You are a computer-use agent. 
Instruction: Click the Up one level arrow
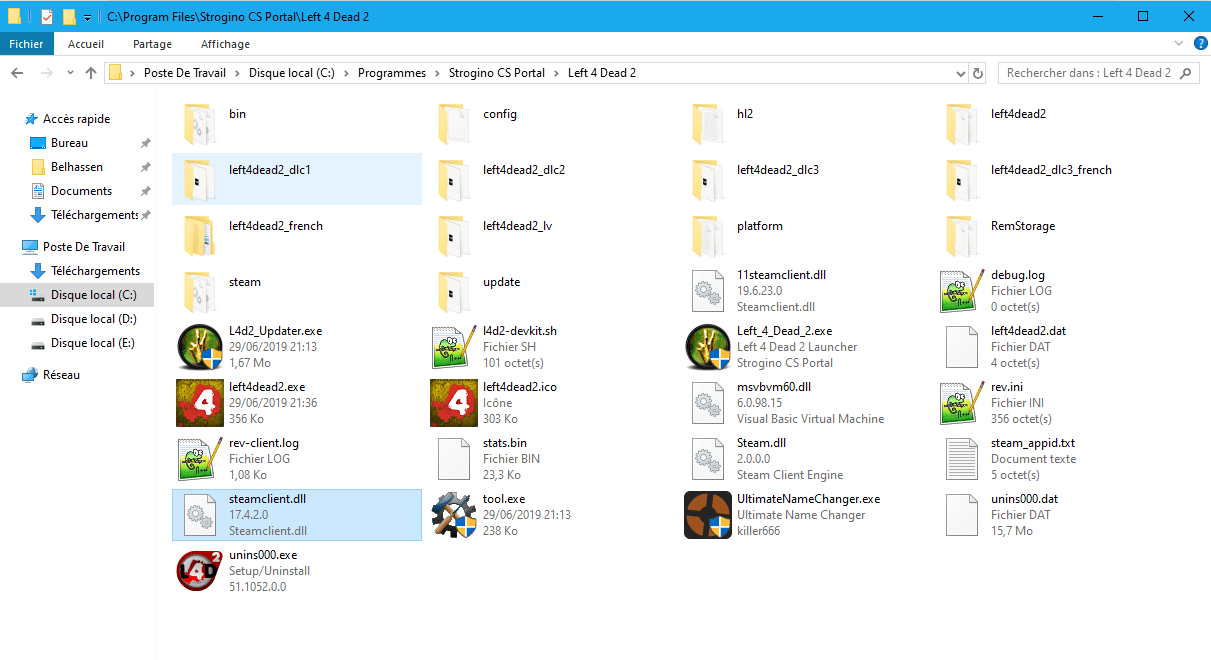pos(91,73)
